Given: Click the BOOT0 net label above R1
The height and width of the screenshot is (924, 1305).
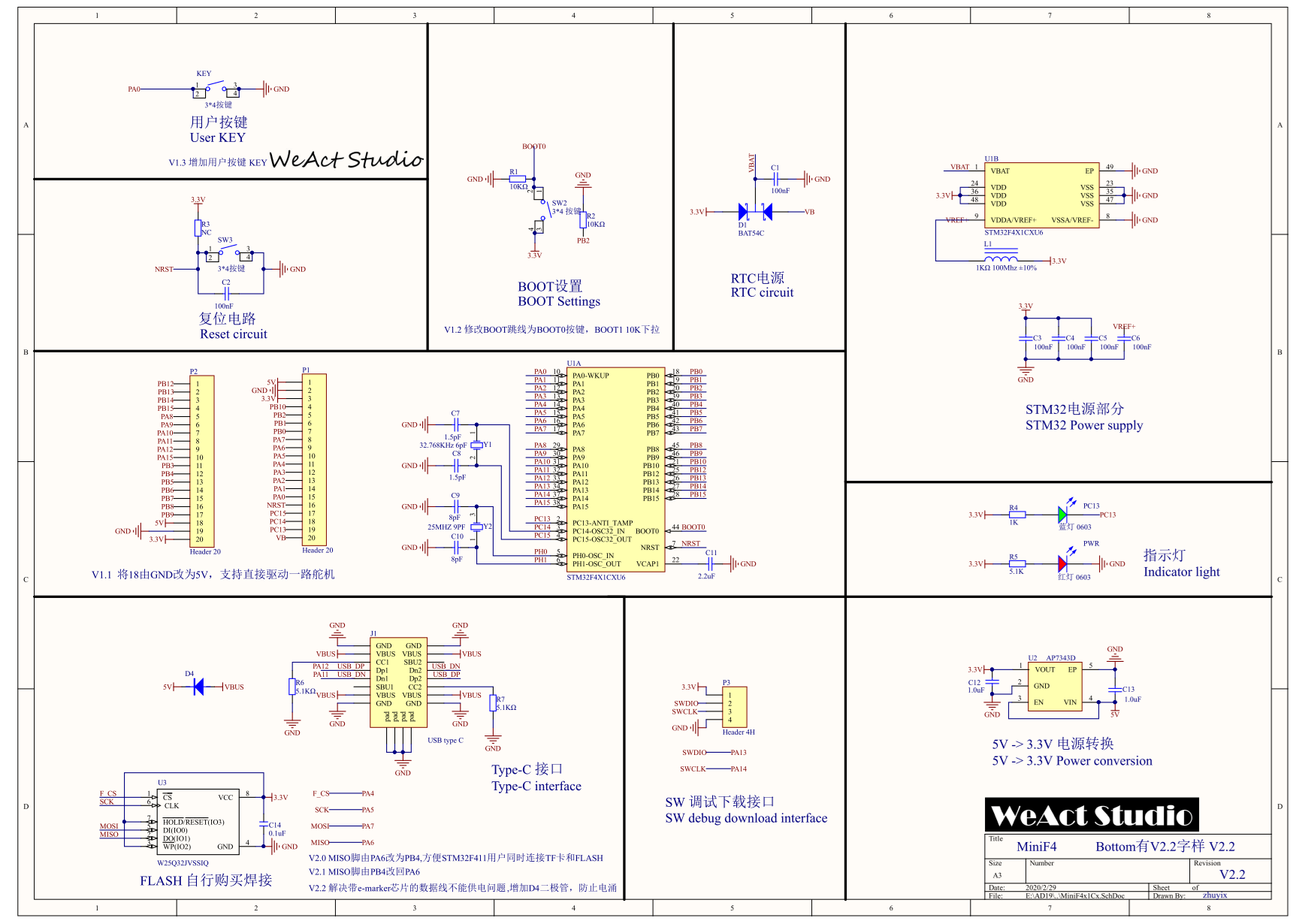Looking at the screenshot, I should [x=534, y=146].
